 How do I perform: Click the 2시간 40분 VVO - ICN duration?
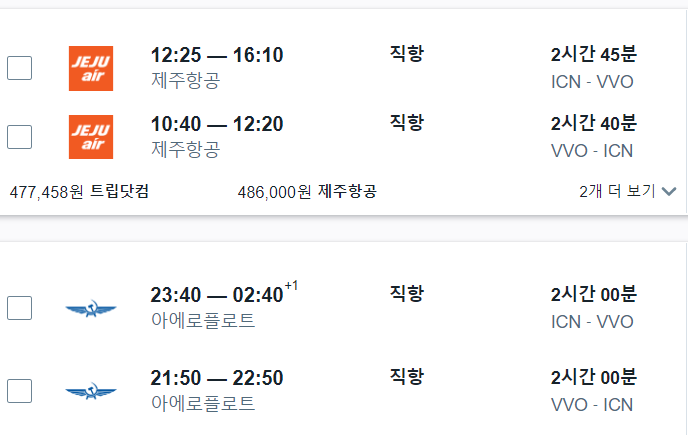coord(593,124)
